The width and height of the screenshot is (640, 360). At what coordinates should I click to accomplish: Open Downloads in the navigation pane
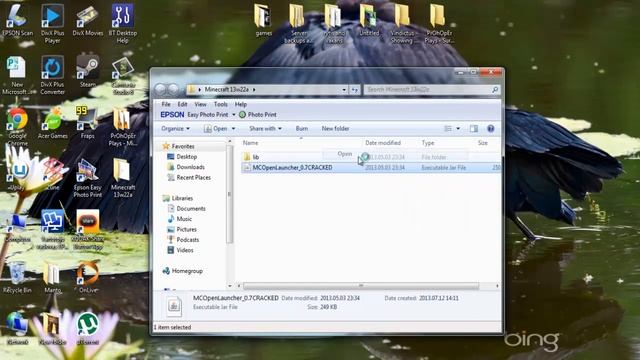point(186,167)
